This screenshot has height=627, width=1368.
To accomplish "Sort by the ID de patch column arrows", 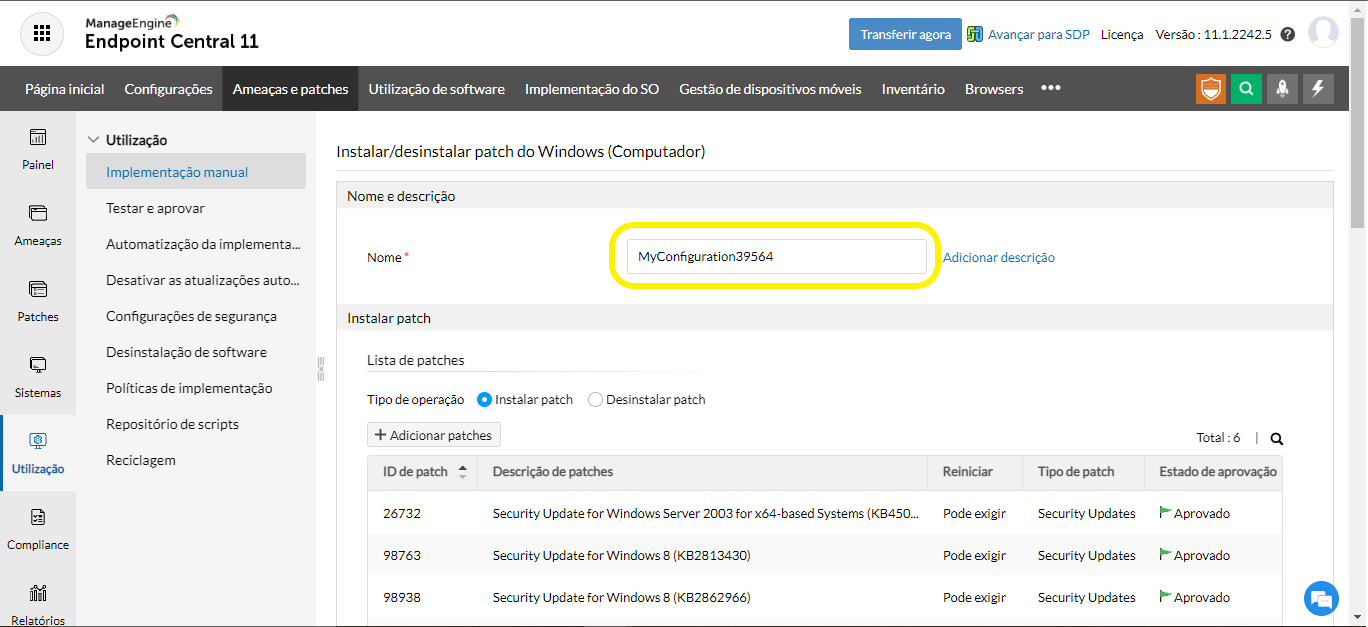I will 462,472.
